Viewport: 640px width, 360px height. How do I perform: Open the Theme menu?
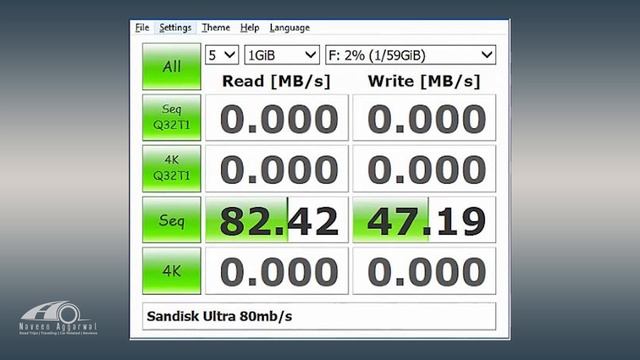coord(216,28)
